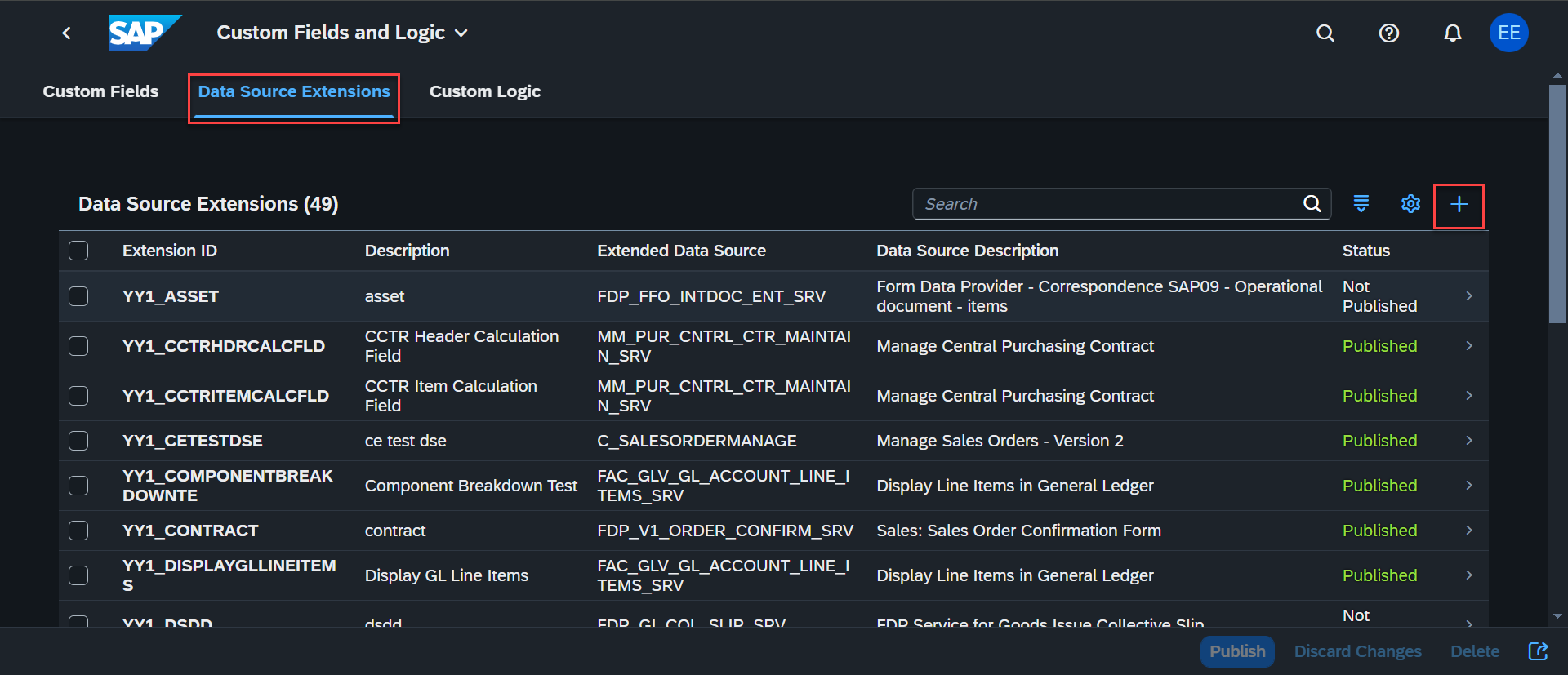Click 'ce test dse' description cell
The width and height of the screenshot is (1568, 675).
point(406,441)
